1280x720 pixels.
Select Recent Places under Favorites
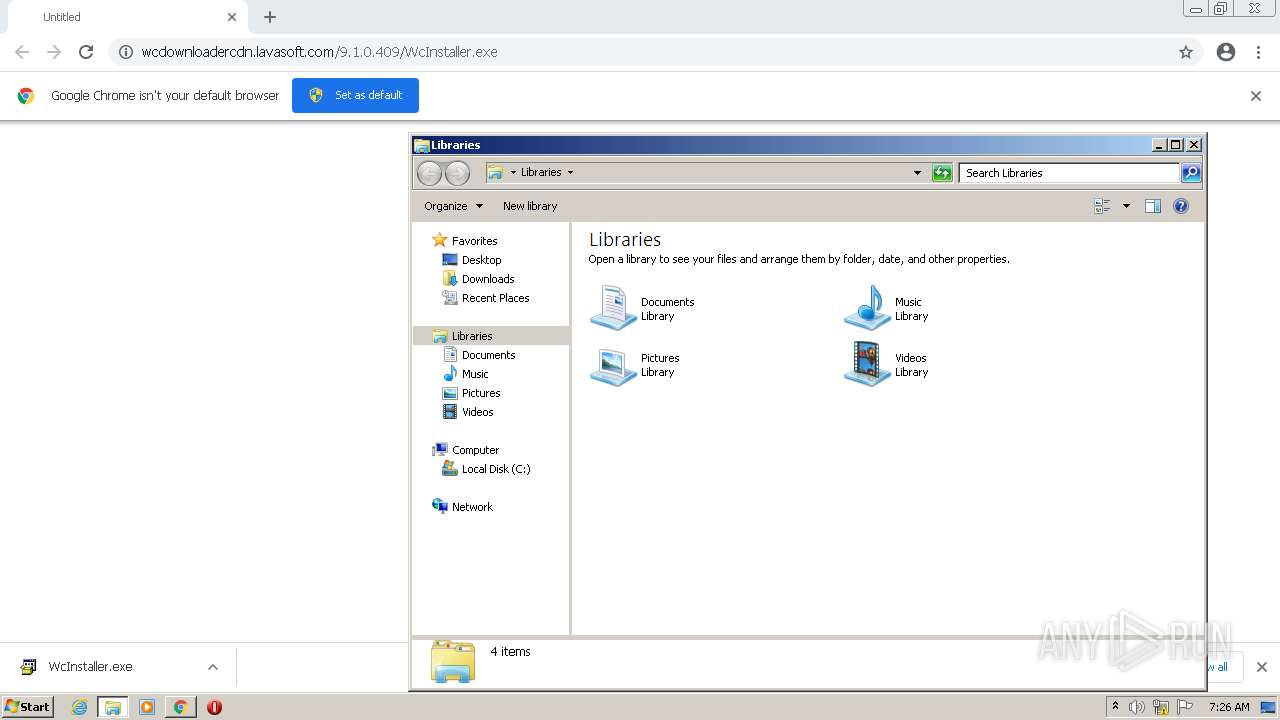[x=486, y=298]
